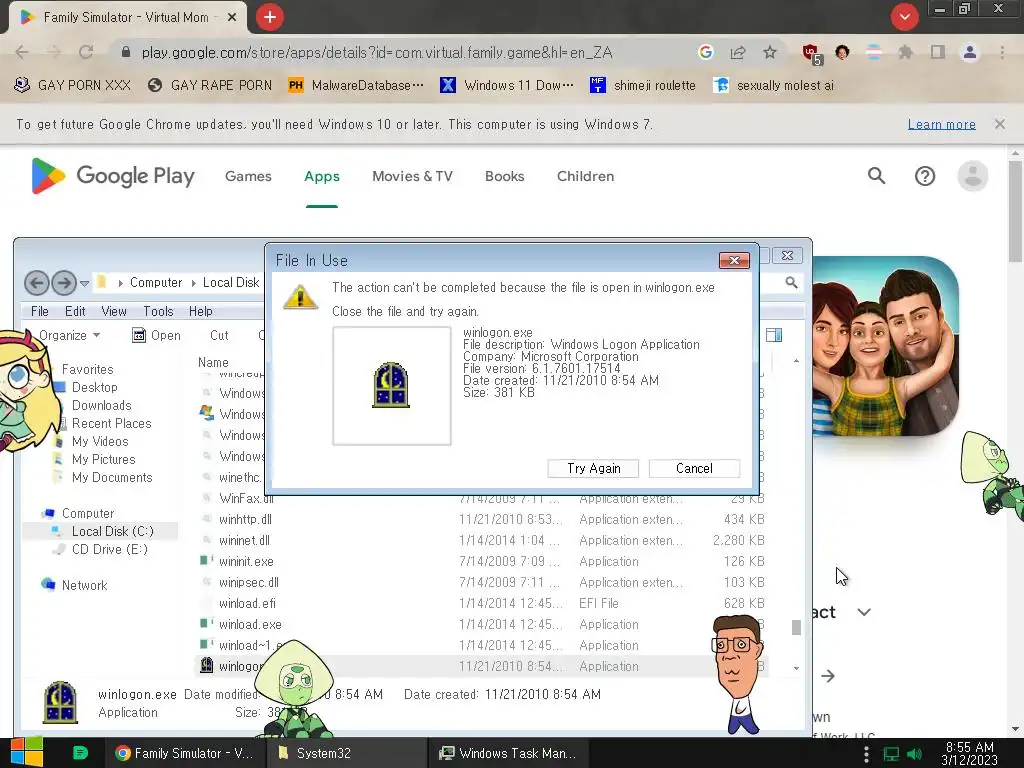Expand the Organize dropdown in Explorer
Screen dimensions: 1024x768
[69, 335]
